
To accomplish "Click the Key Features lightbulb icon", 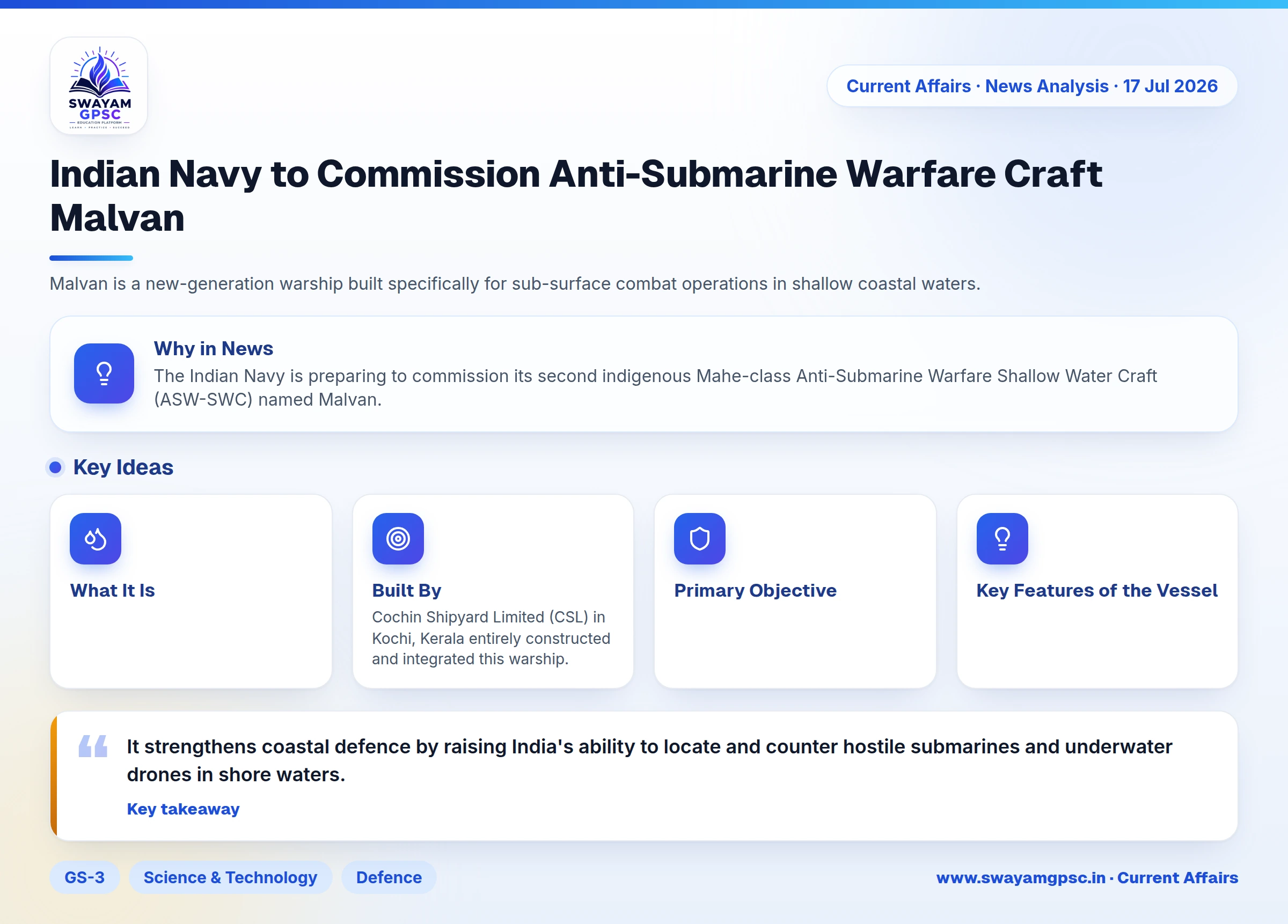I will click(x=1002, y=538).
